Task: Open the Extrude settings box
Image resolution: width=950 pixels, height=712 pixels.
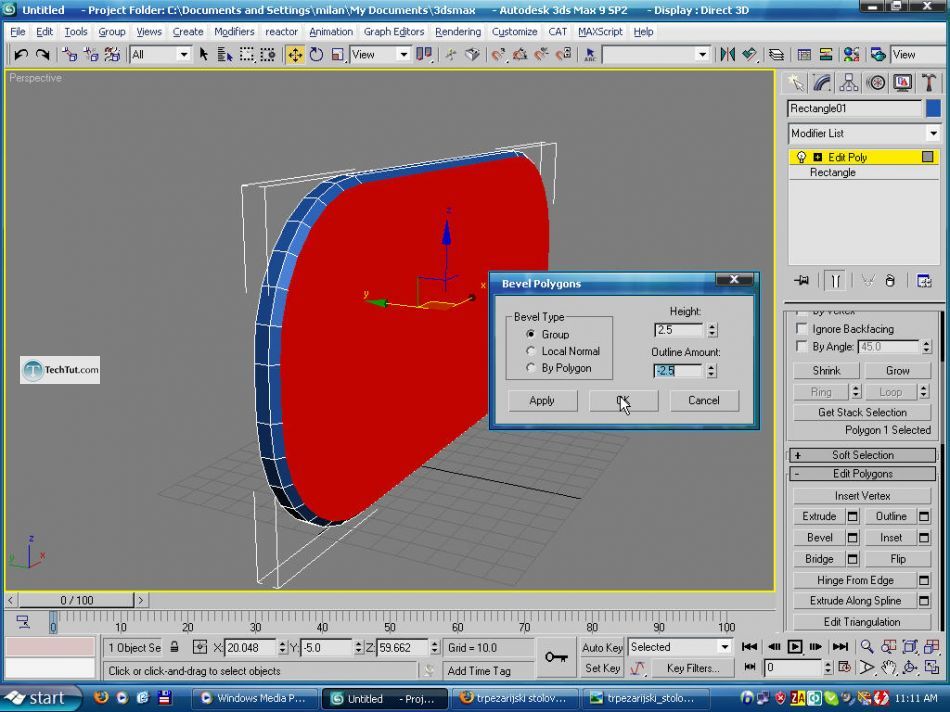Action: 852,516
